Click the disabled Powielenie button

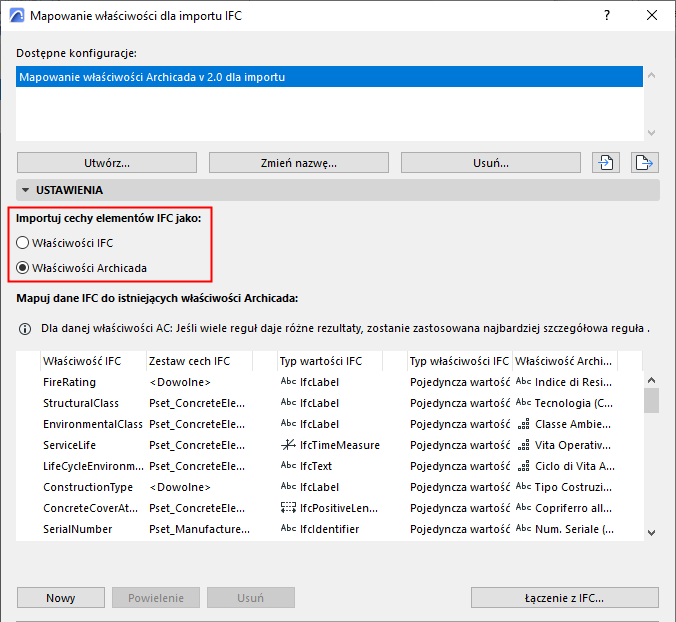pyautogui.click(x=156, y=597)
